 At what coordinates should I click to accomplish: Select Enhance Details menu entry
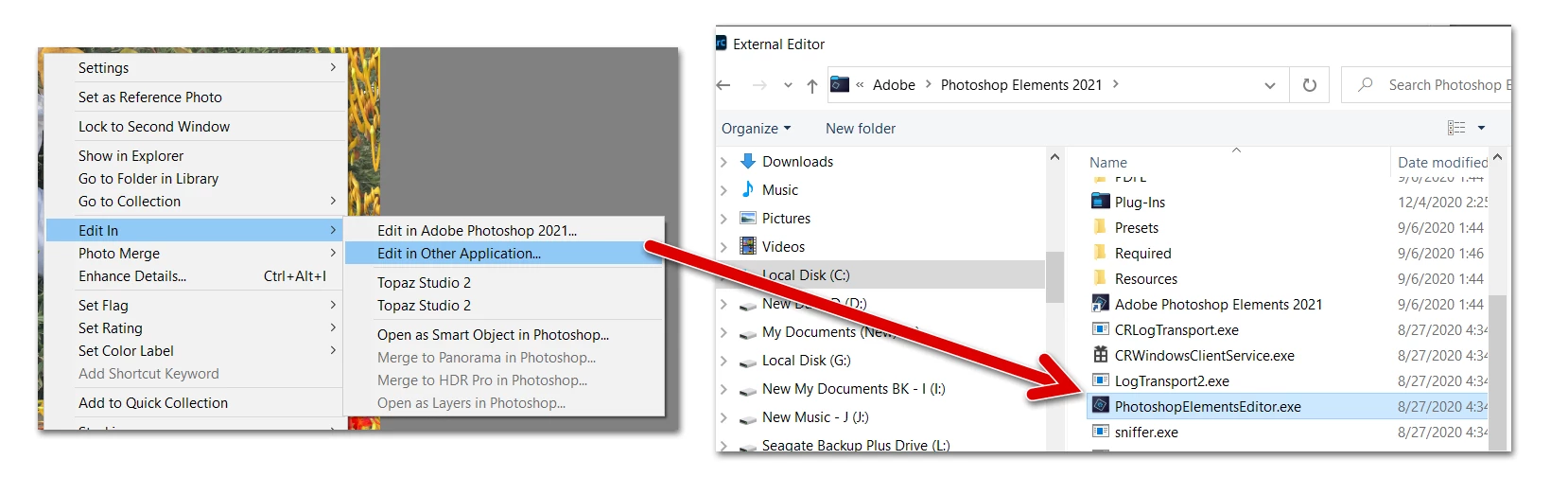pyautogui.click(x=196, y=276)
